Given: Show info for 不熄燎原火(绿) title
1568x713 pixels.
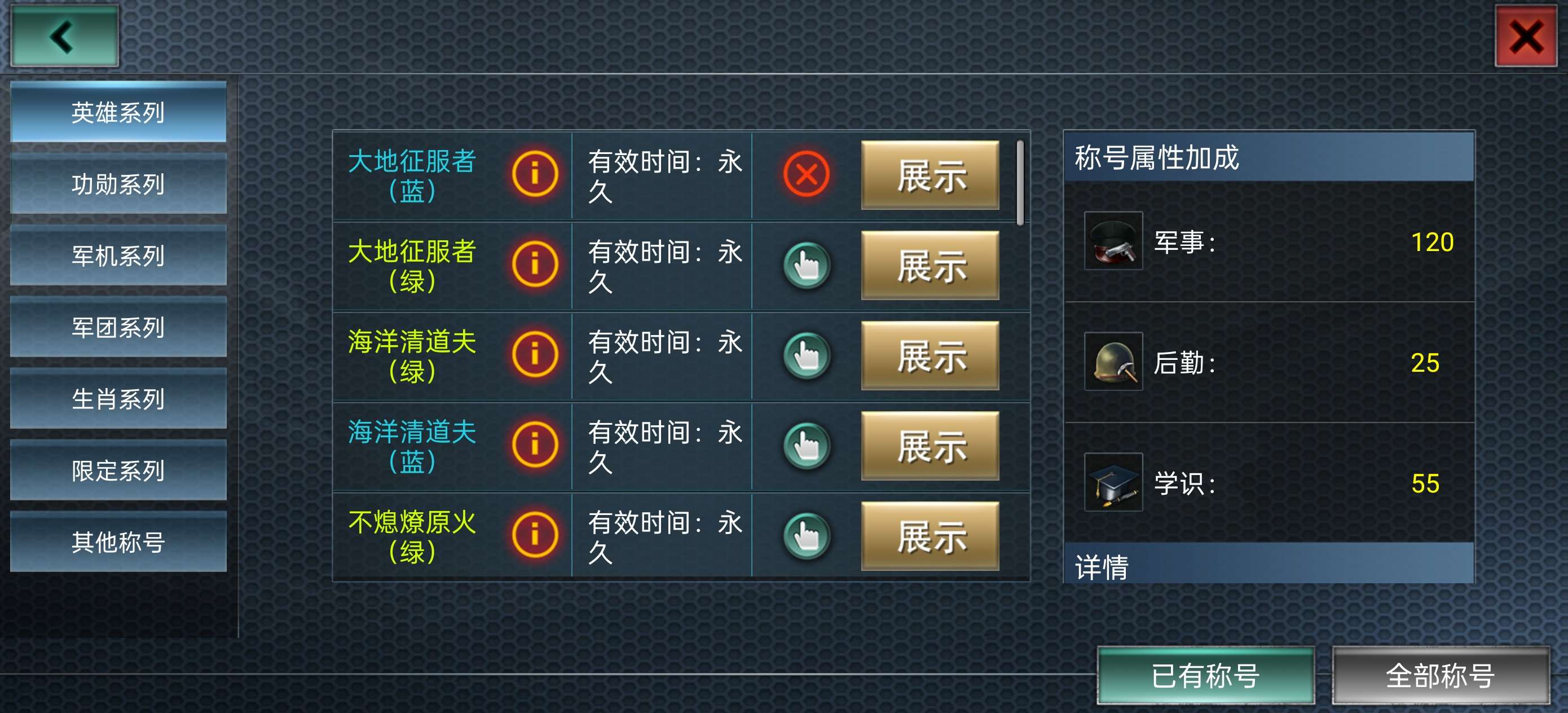Looking at the screenshot, I should [x=535, y=535].
